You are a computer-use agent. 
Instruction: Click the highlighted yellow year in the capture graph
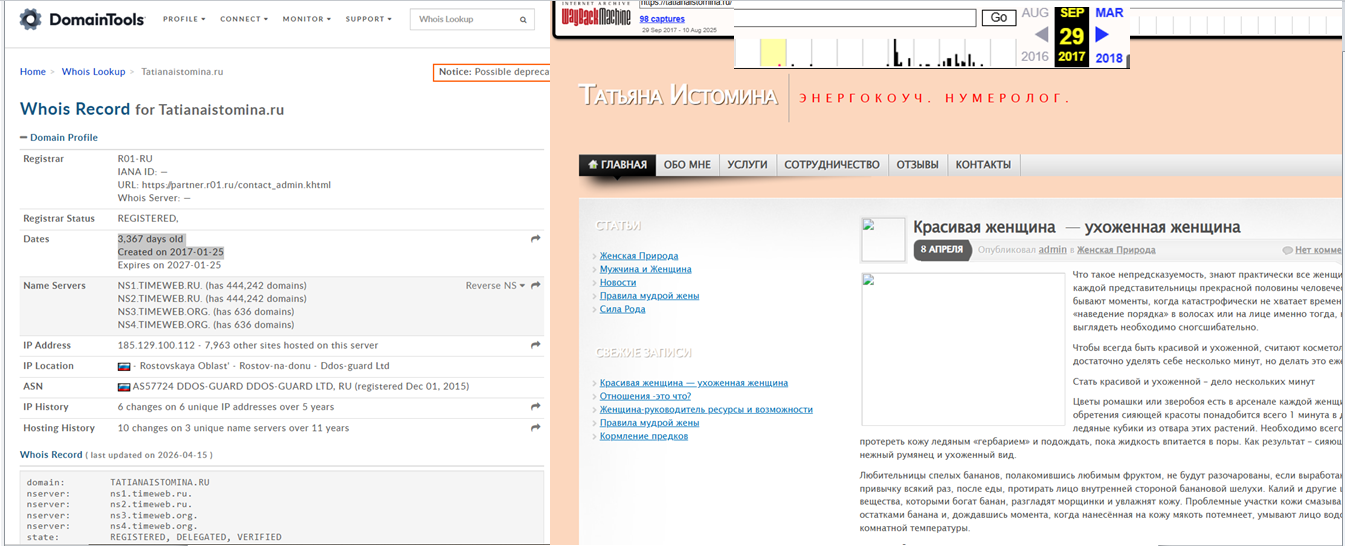tap(773, 52)
